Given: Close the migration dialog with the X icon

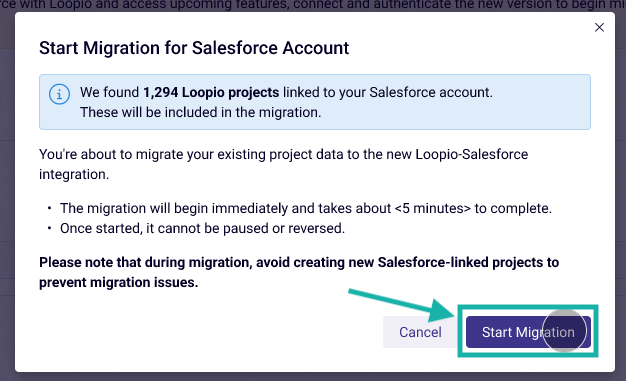Looking at the screenshot, I should (x=599, y=27).
